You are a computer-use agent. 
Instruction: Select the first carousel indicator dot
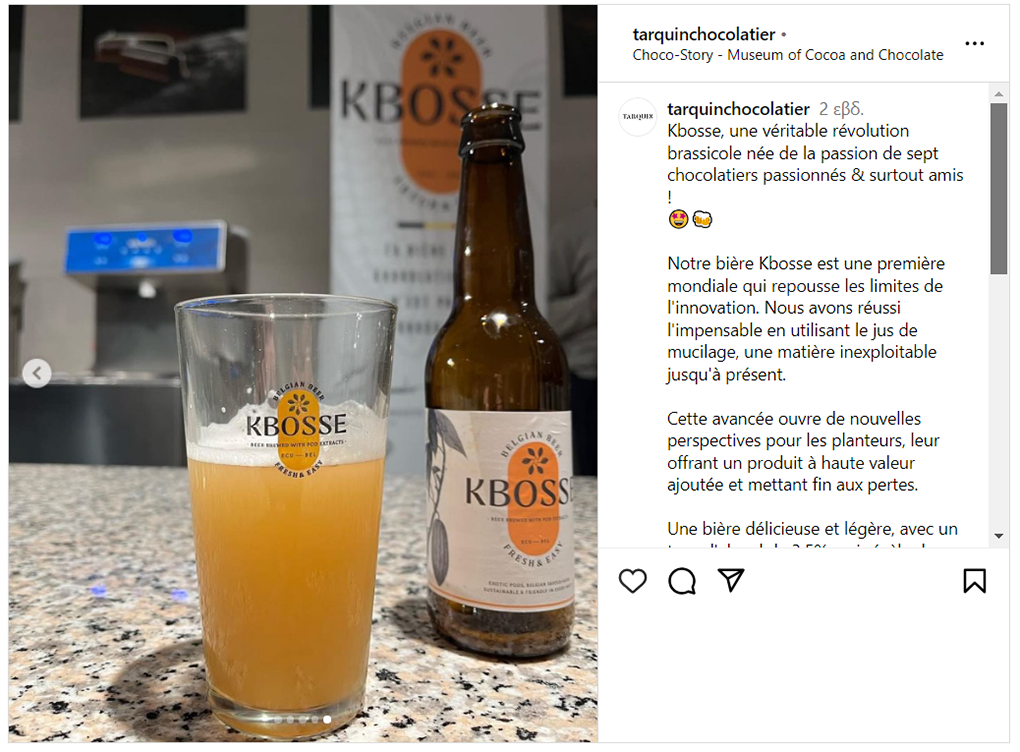[278, 719]
